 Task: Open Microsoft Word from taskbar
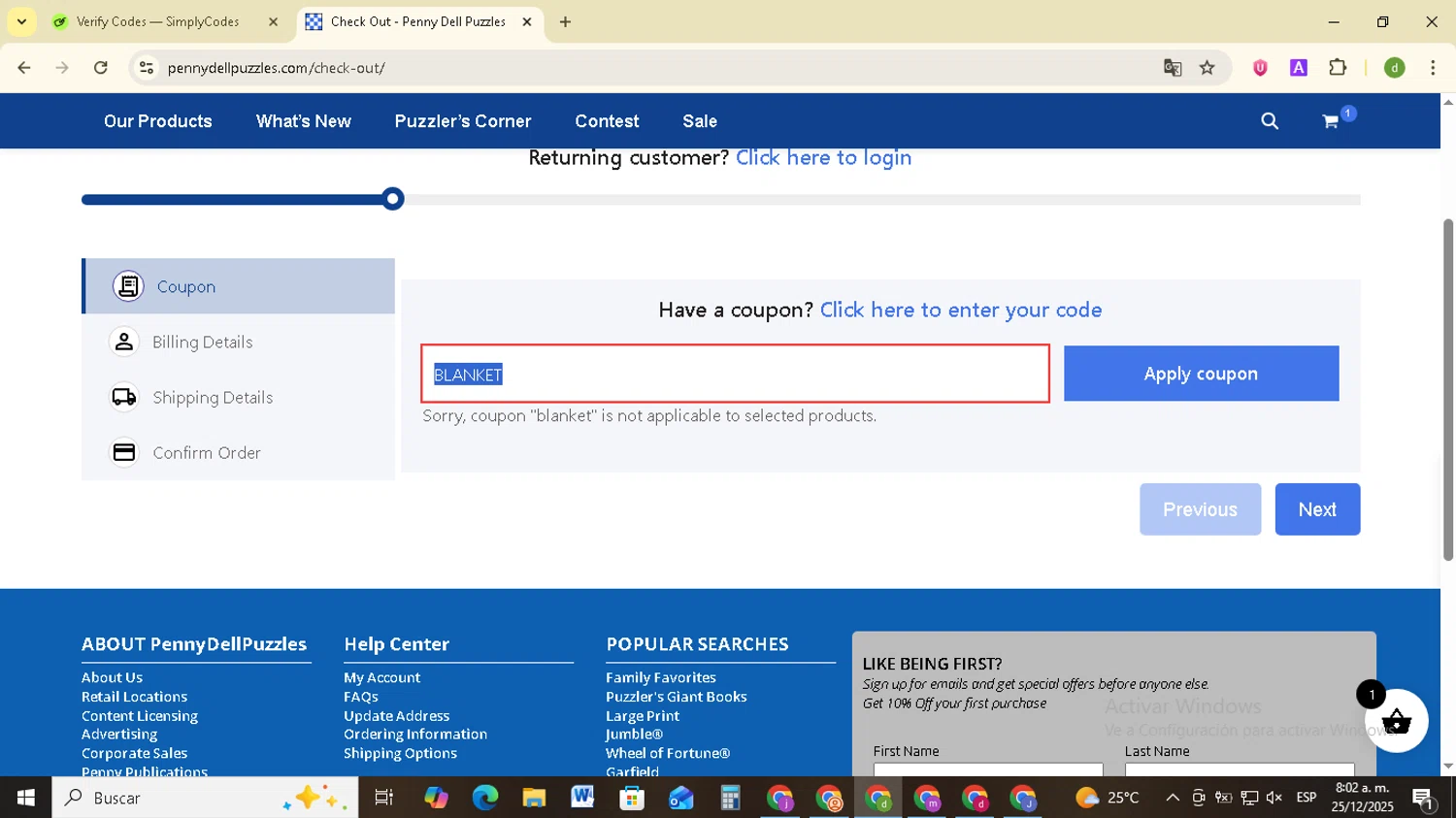[x=582, y=798]
